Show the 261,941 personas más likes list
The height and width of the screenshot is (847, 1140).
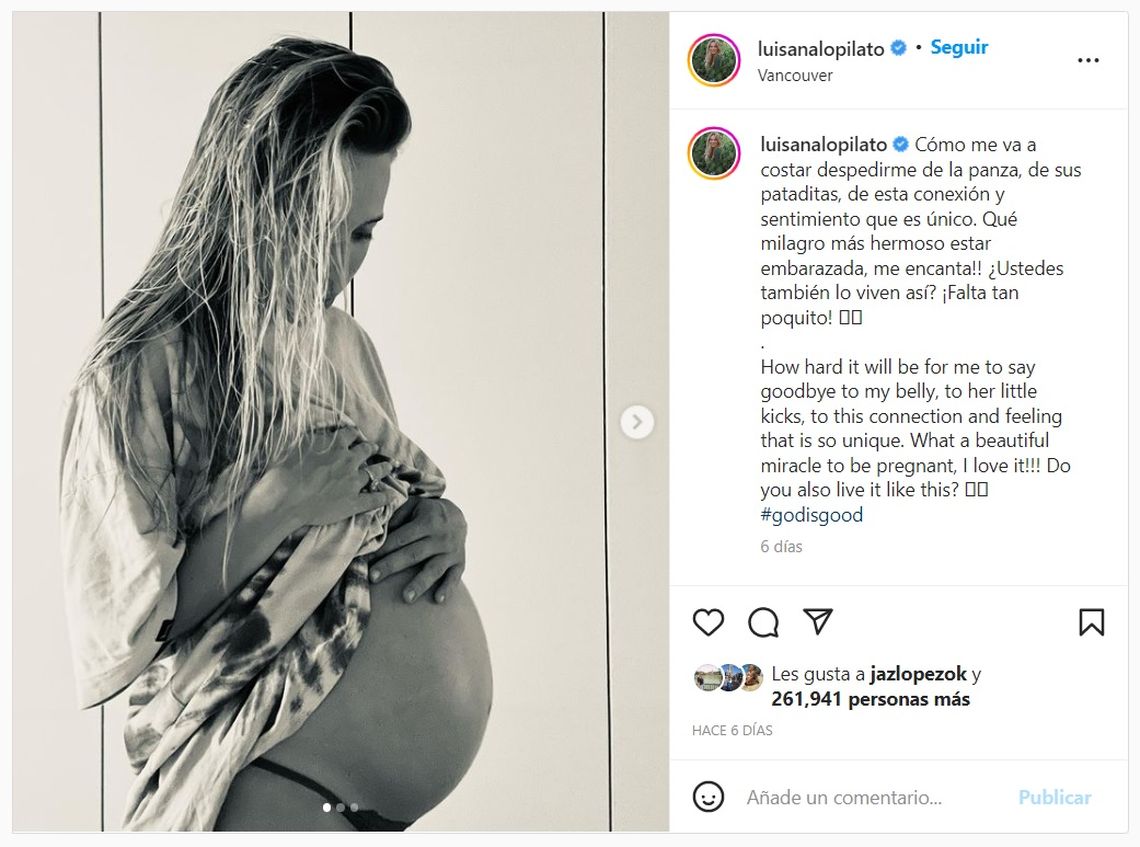[870, 699]
